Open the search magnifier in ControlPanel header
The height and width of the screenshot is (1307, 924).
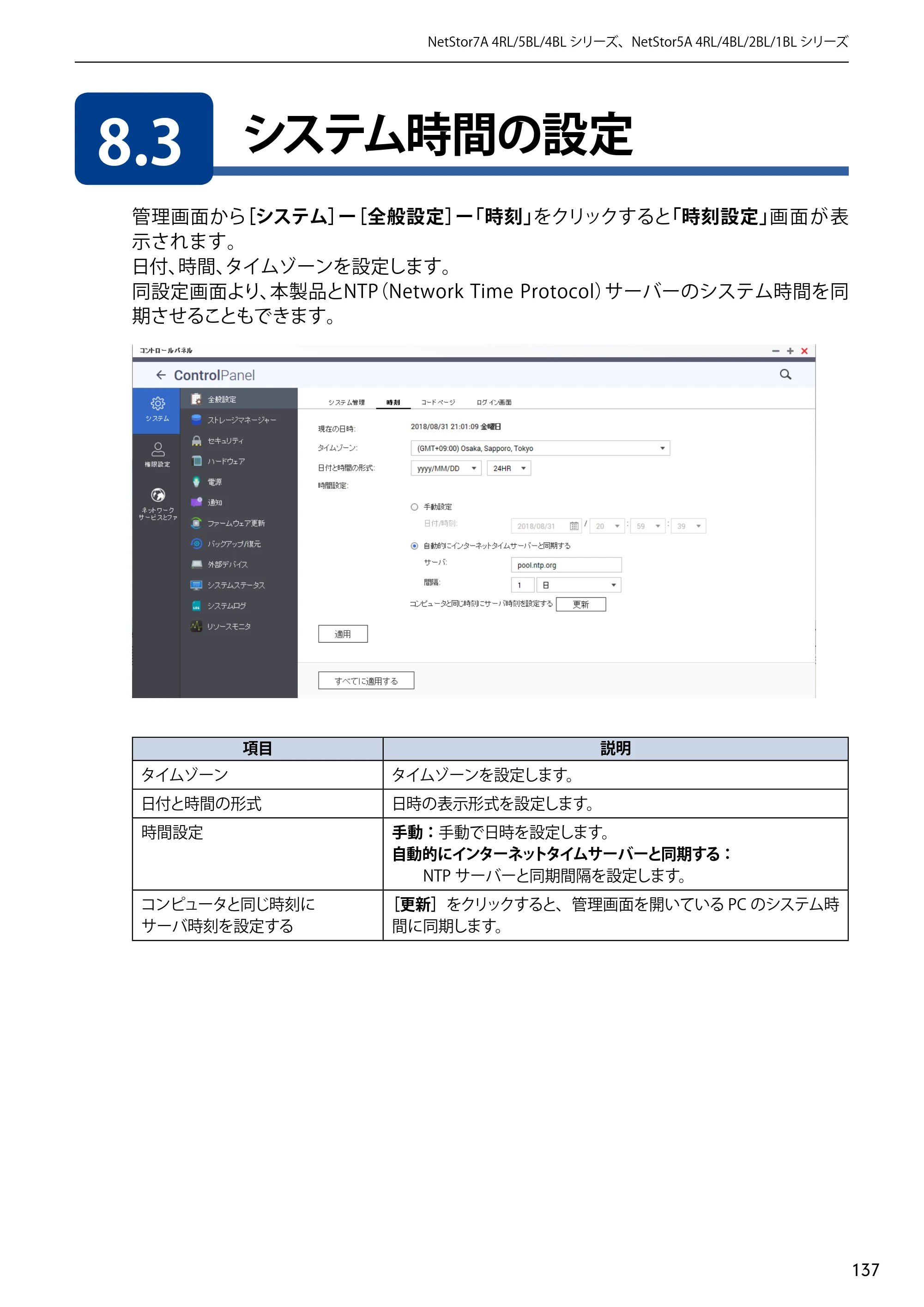tap(785, 374)
